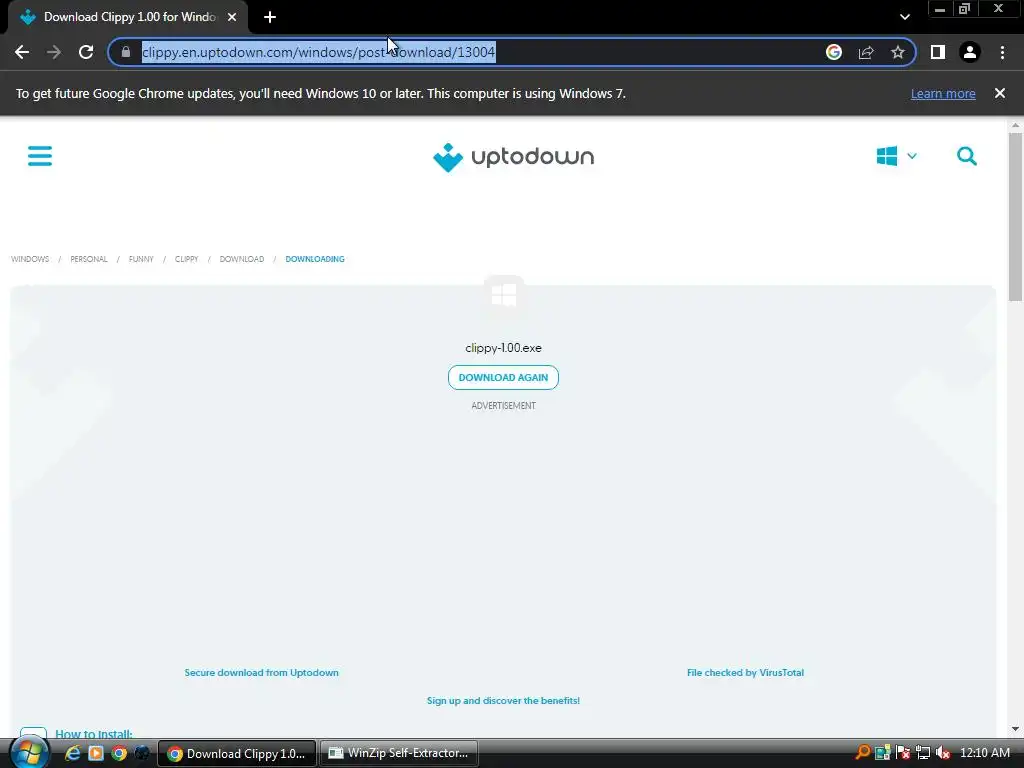This screenshot has height=768, width=1024.
Task: Click the muted volume tray icon
Action: point(942,753)
